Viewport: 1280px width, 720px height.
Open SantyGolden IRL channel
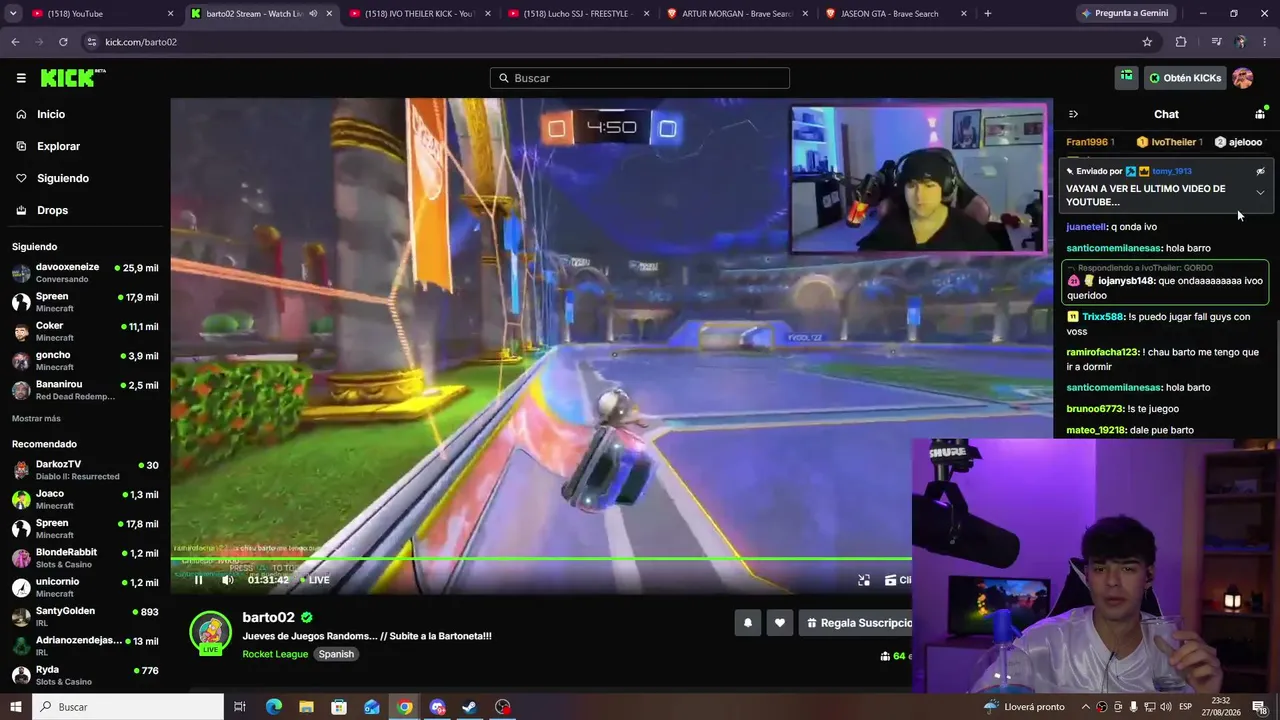point(85,616)
